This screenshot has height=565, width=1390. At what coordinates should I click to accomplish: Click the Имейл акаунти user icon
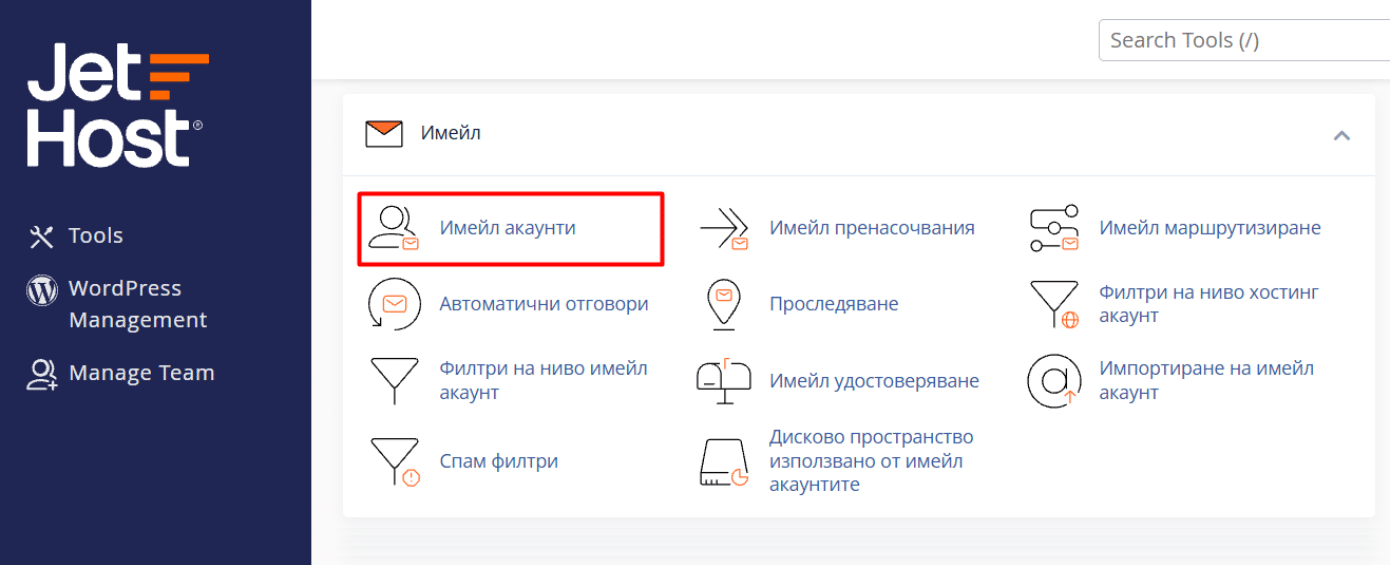tap(393, 228)
